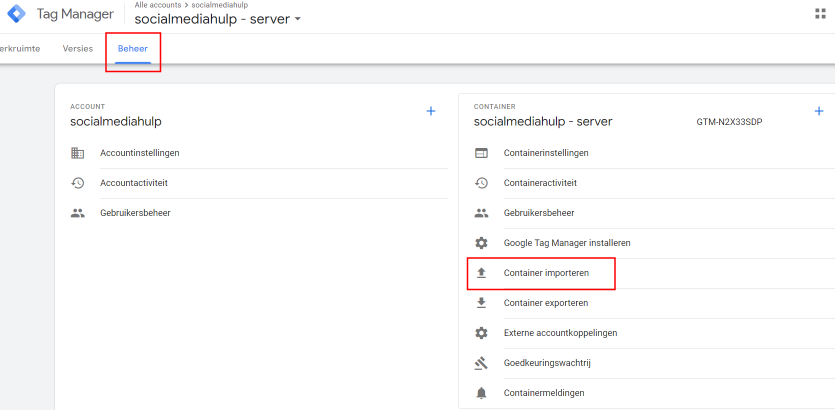Click the Tag Manager logo icon
The image size is (835, 410).
coord(17,14)
